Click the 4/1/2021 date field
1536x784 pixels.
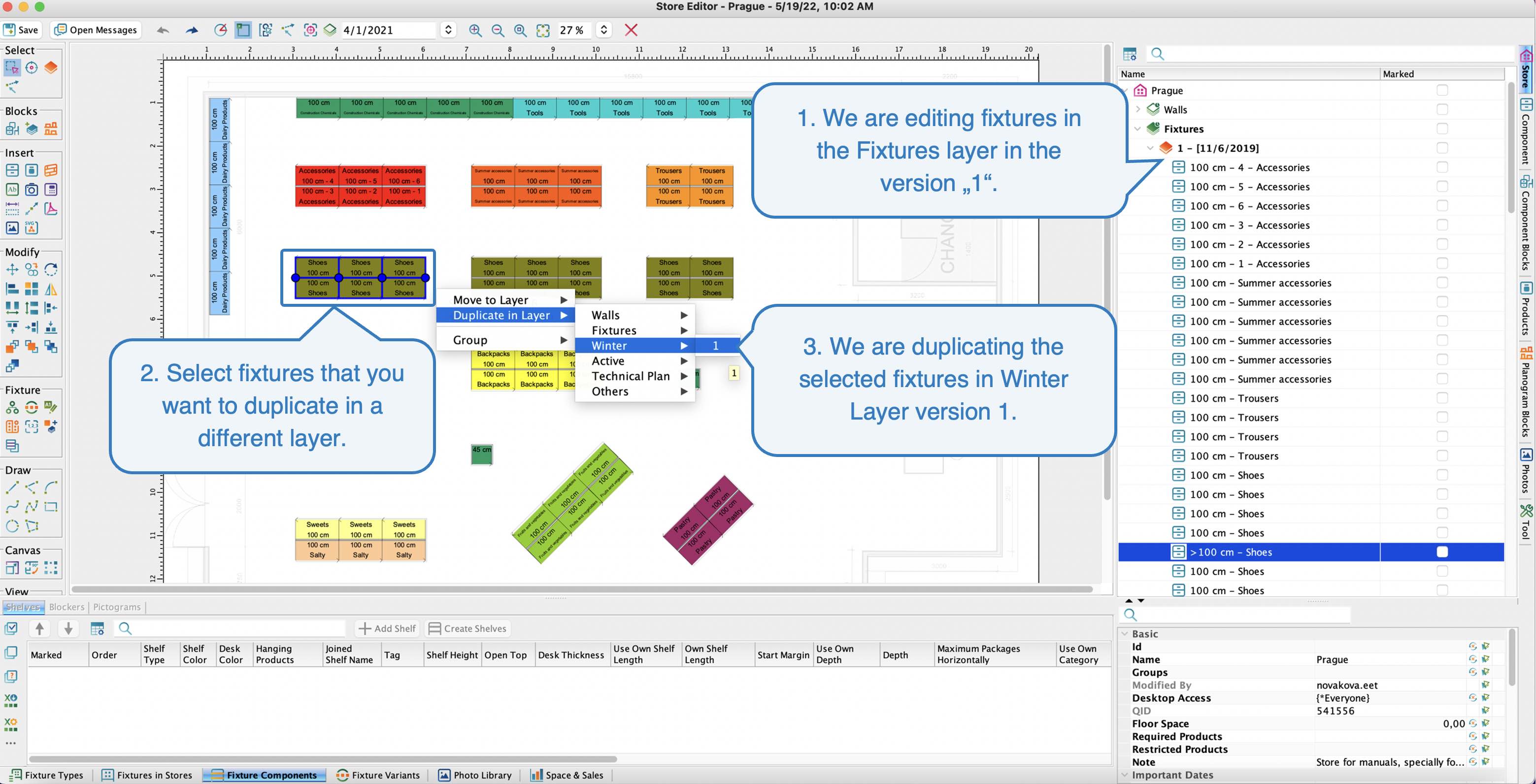(x=389, y=30)
